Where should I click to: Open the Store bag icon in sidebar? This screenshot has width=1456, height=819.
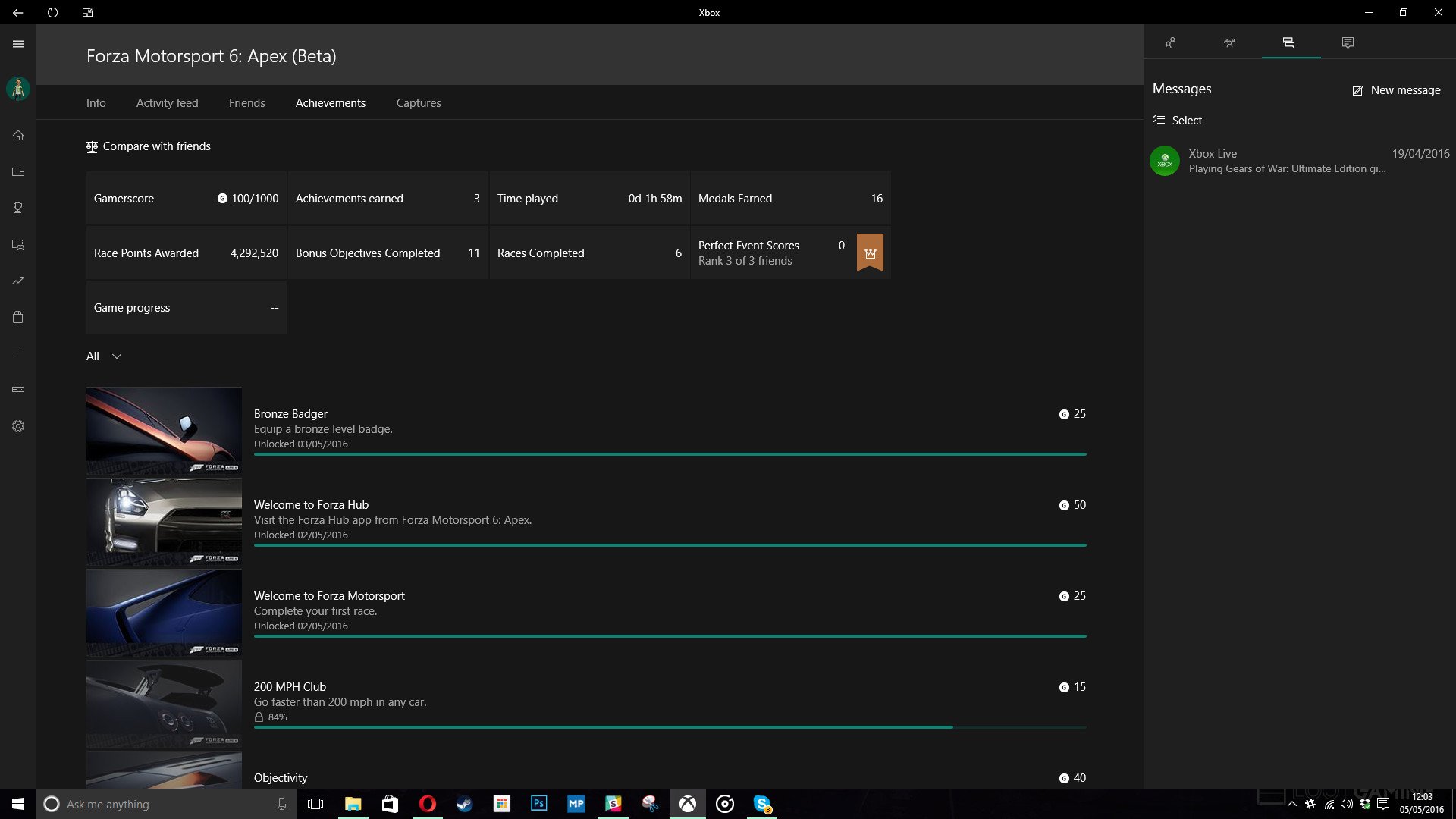18,317
